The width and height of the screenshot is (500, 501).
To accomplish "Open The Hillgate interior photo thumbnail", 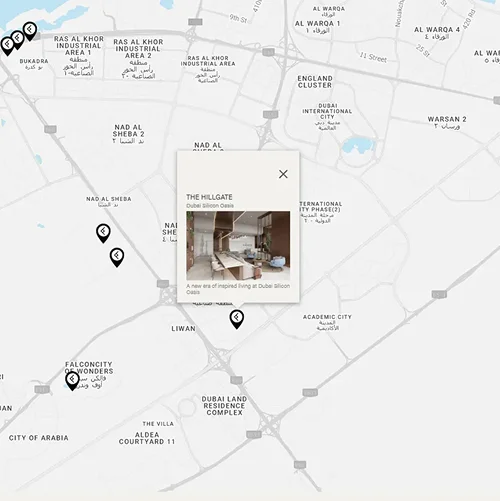I will pos(238,246).
